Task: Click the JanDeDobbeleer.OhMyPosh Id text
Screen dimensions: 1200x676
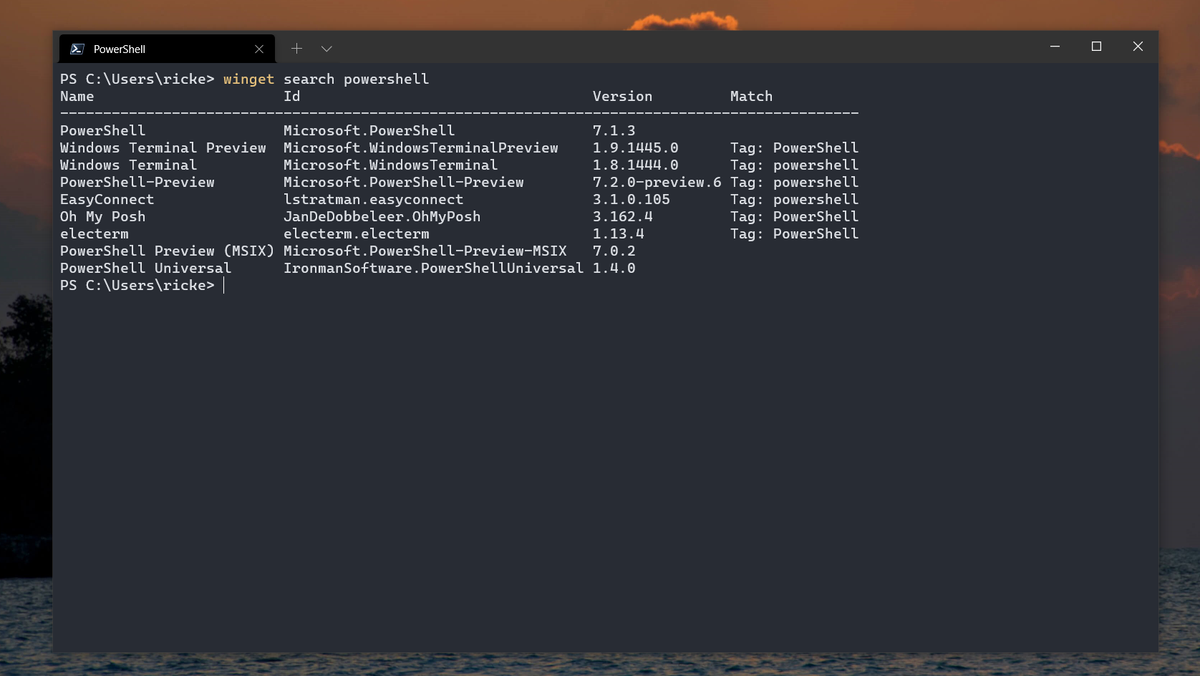Action: (x=383, y=216)
